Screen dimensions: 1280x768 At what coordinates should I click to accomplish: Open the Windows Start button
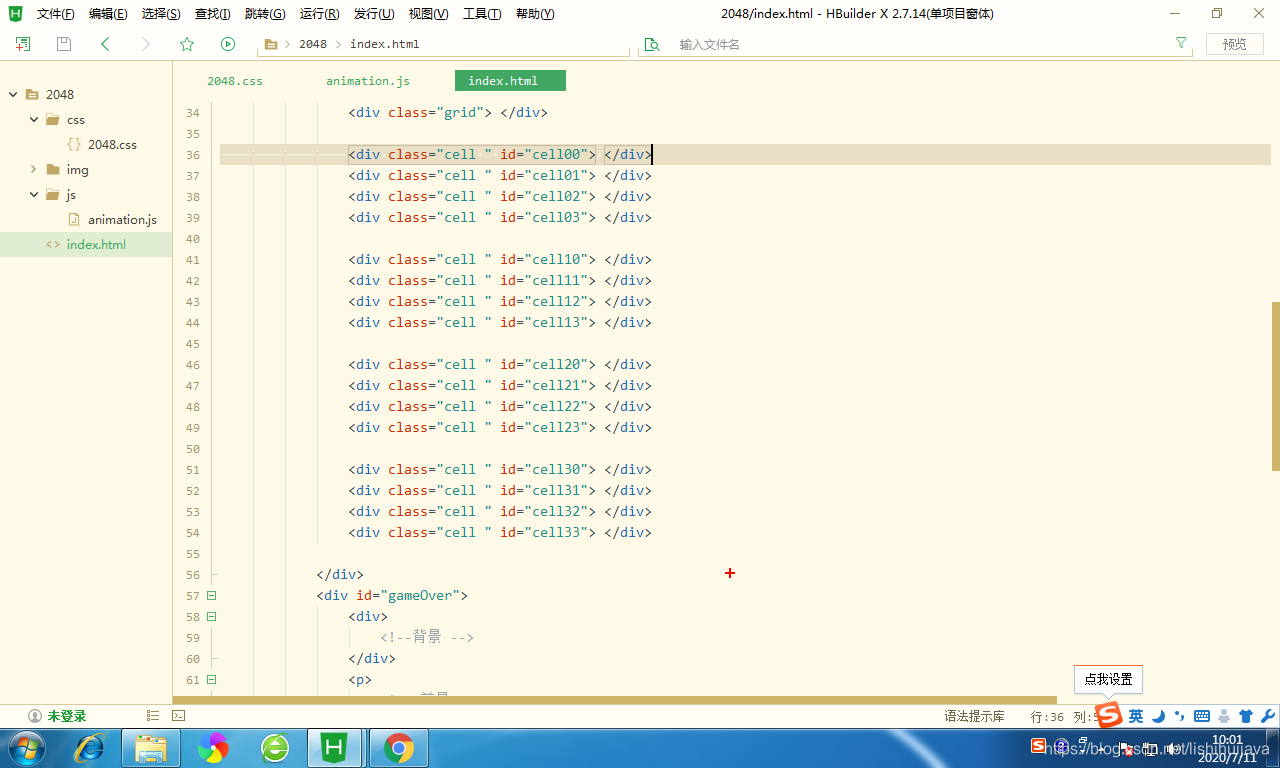coord(27,748)
